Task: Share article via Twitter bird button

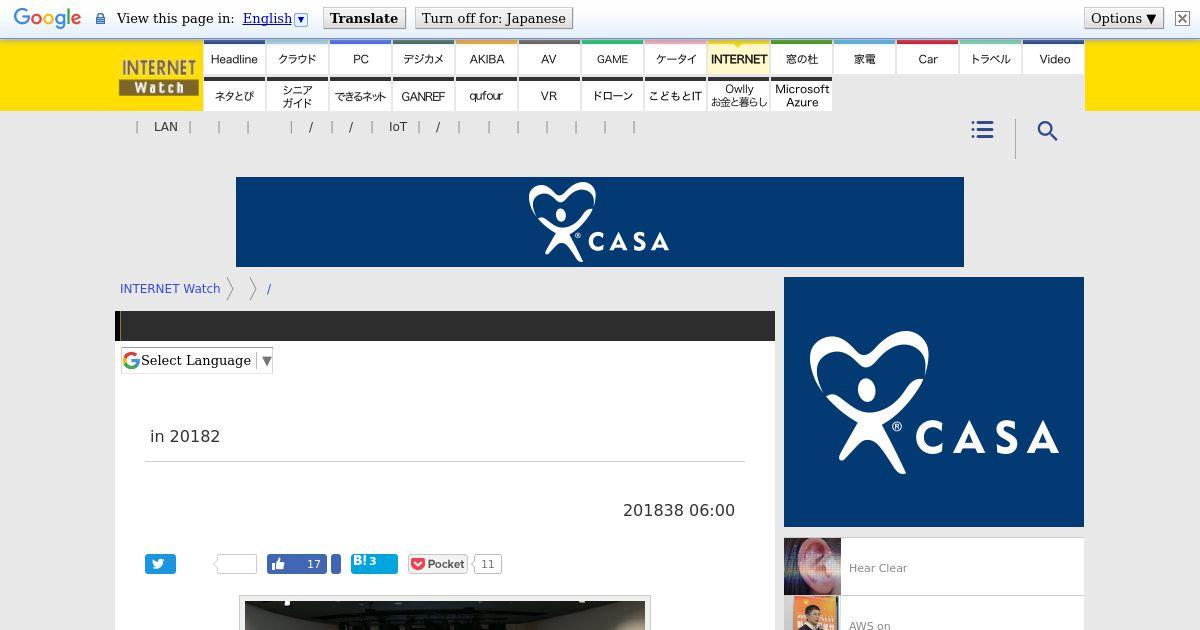Action: [160, 564]
